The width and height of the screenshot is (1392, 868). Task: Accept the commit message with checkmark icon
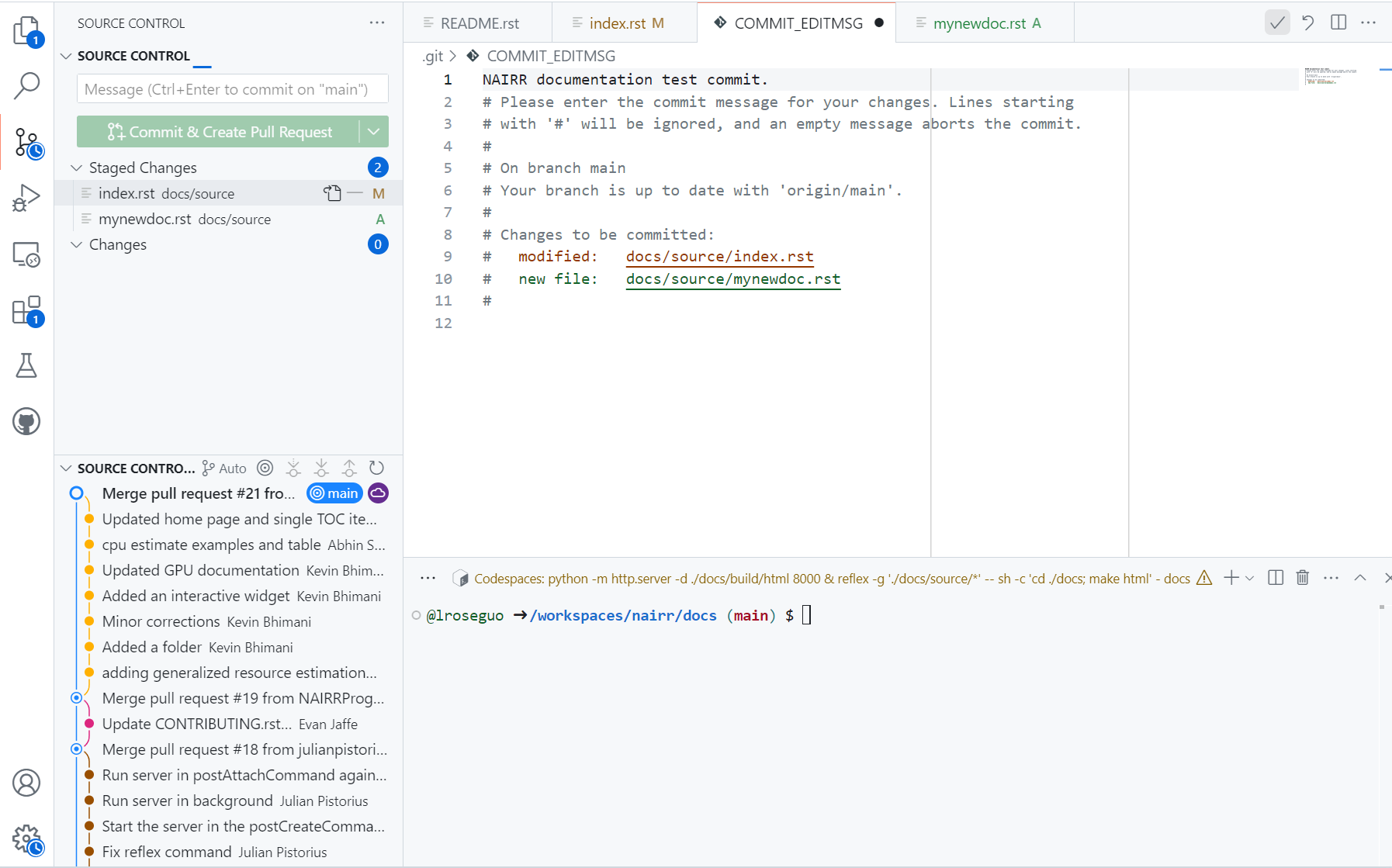(1277, 22)
